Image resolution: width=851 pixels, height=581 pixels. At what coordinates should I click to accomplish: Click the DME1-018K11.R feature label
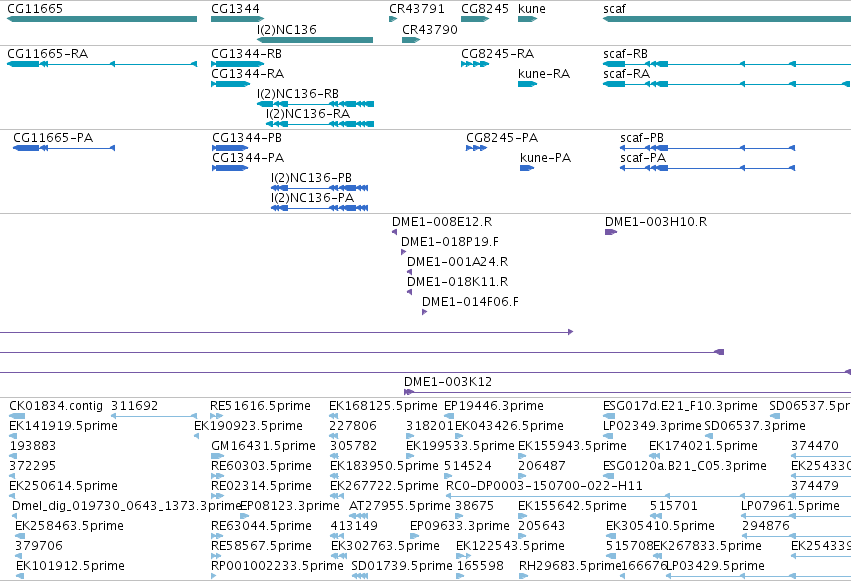pyautogui.click(x=458, y=282)
